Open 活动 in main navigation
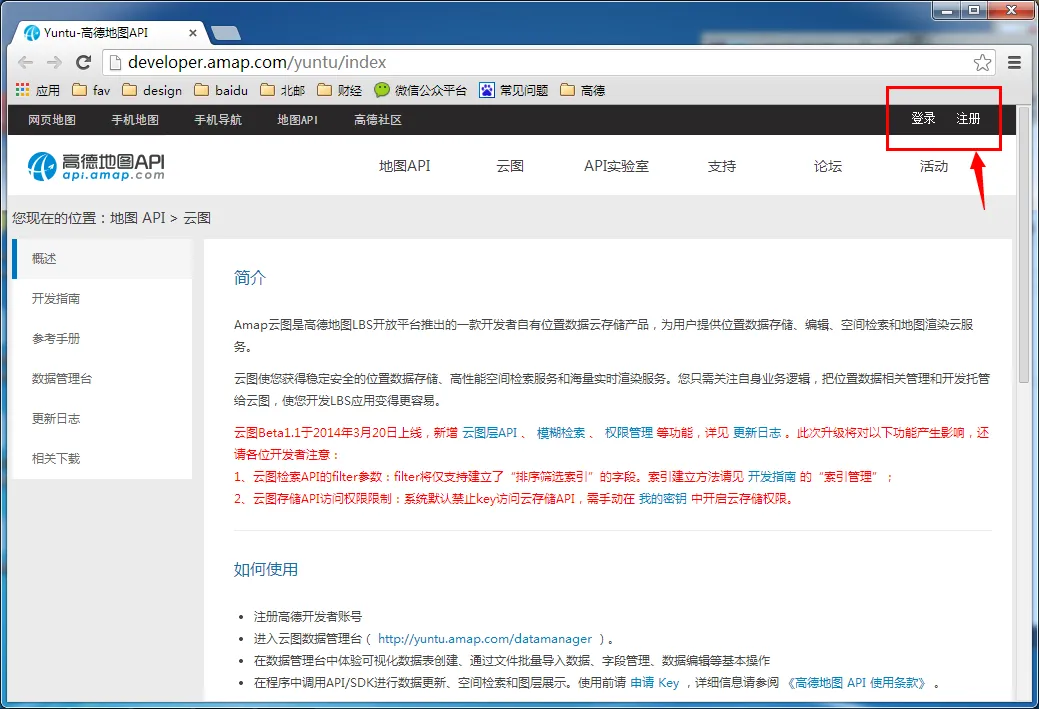Viewport: 1039px width, 709px height. tap(934, 166)
